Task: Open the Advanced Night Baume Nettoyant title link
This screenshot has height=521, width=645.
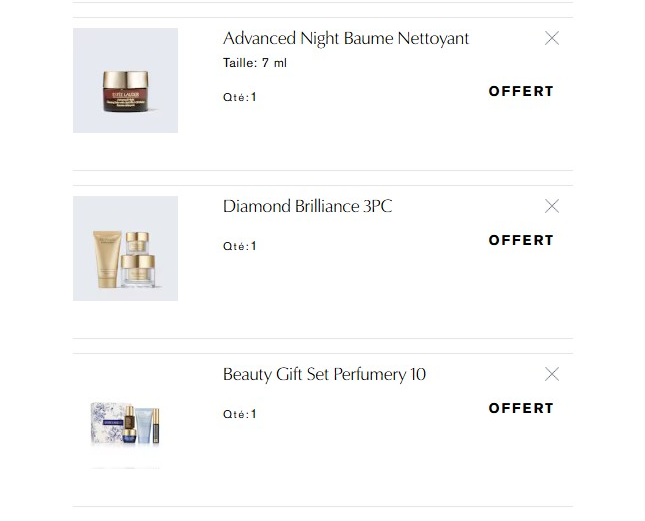Action: (345, 38)
